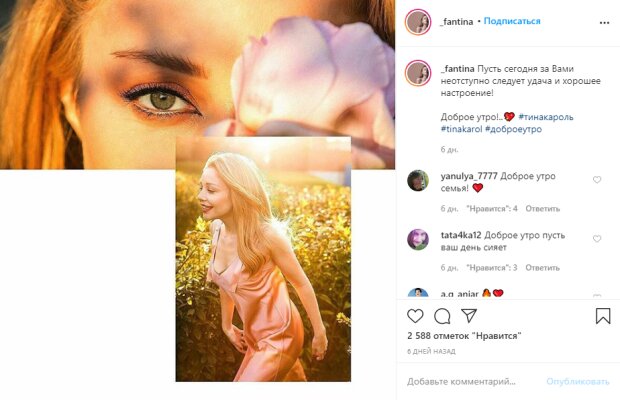
Task: Like yanulya_7777's comment with the heart
Action: pyautogui.click(x=597, y=180)
